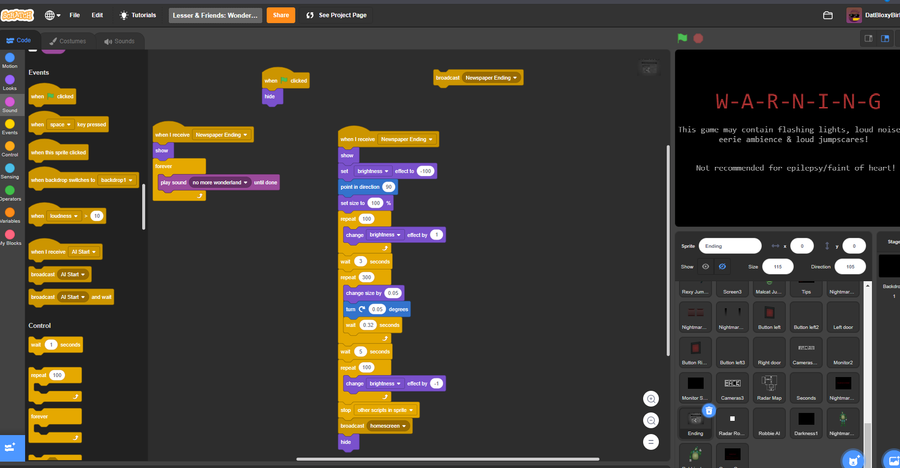Open Choose a Backdrop button
This screenshot has height=468, width=900.
(x=893, y=461)
